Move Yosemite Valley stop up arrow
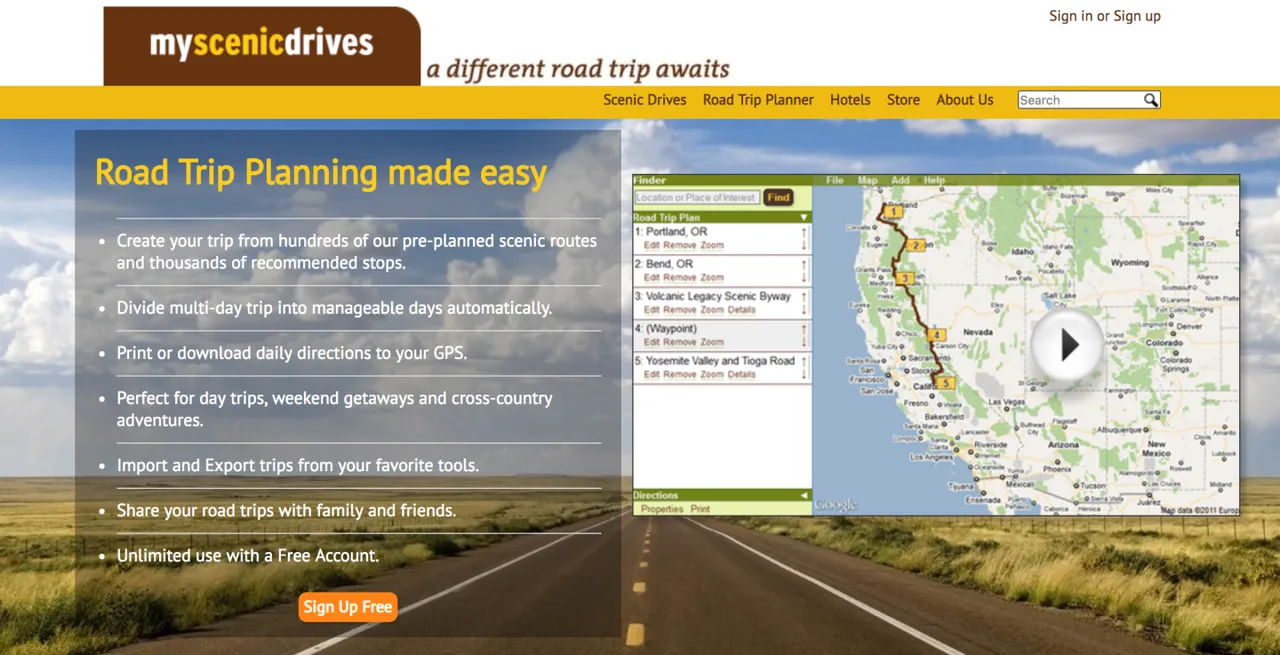1280x655 pixels. click(x=804, y=361)
